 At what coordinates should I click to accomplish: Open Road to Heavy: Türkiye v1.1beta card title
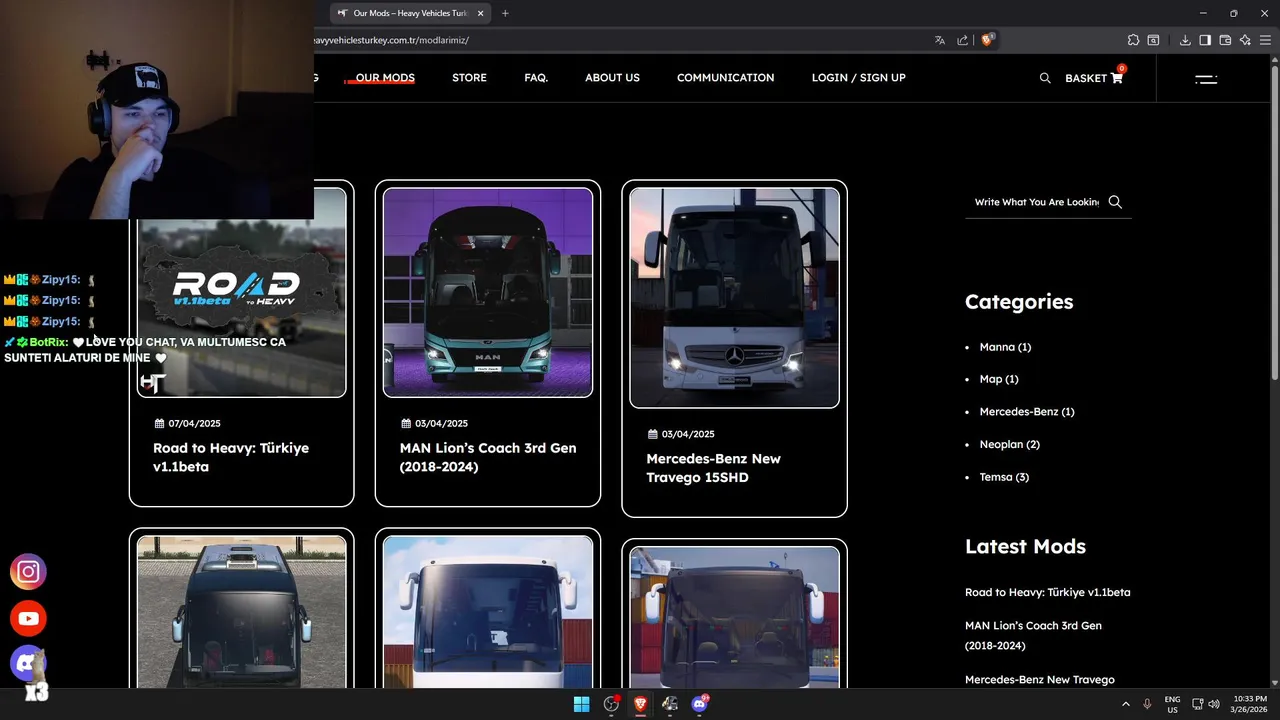pos(231,457)
